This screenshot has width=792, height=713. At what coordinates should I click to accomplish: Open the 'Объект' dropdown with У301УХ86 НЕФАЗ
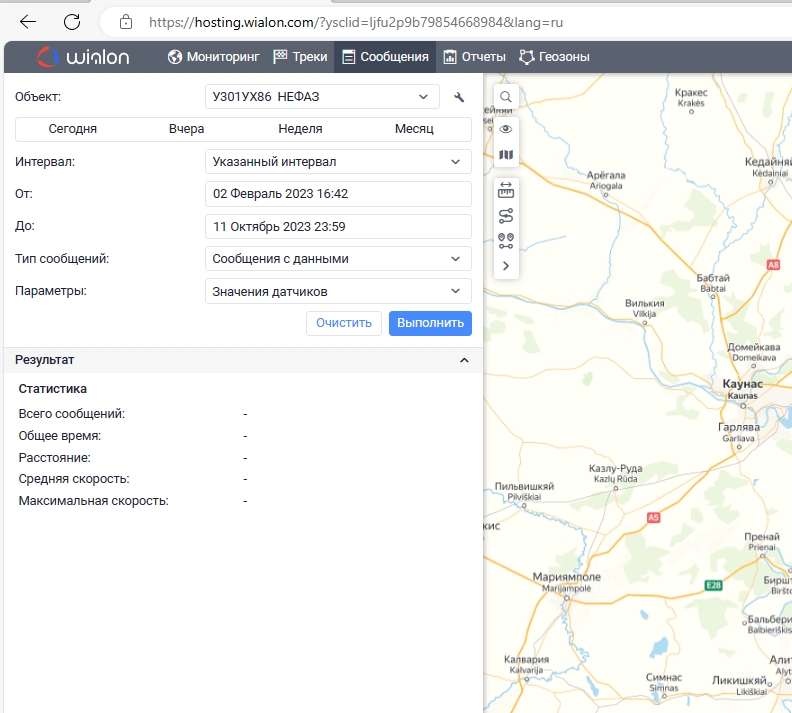click(321, 97)
